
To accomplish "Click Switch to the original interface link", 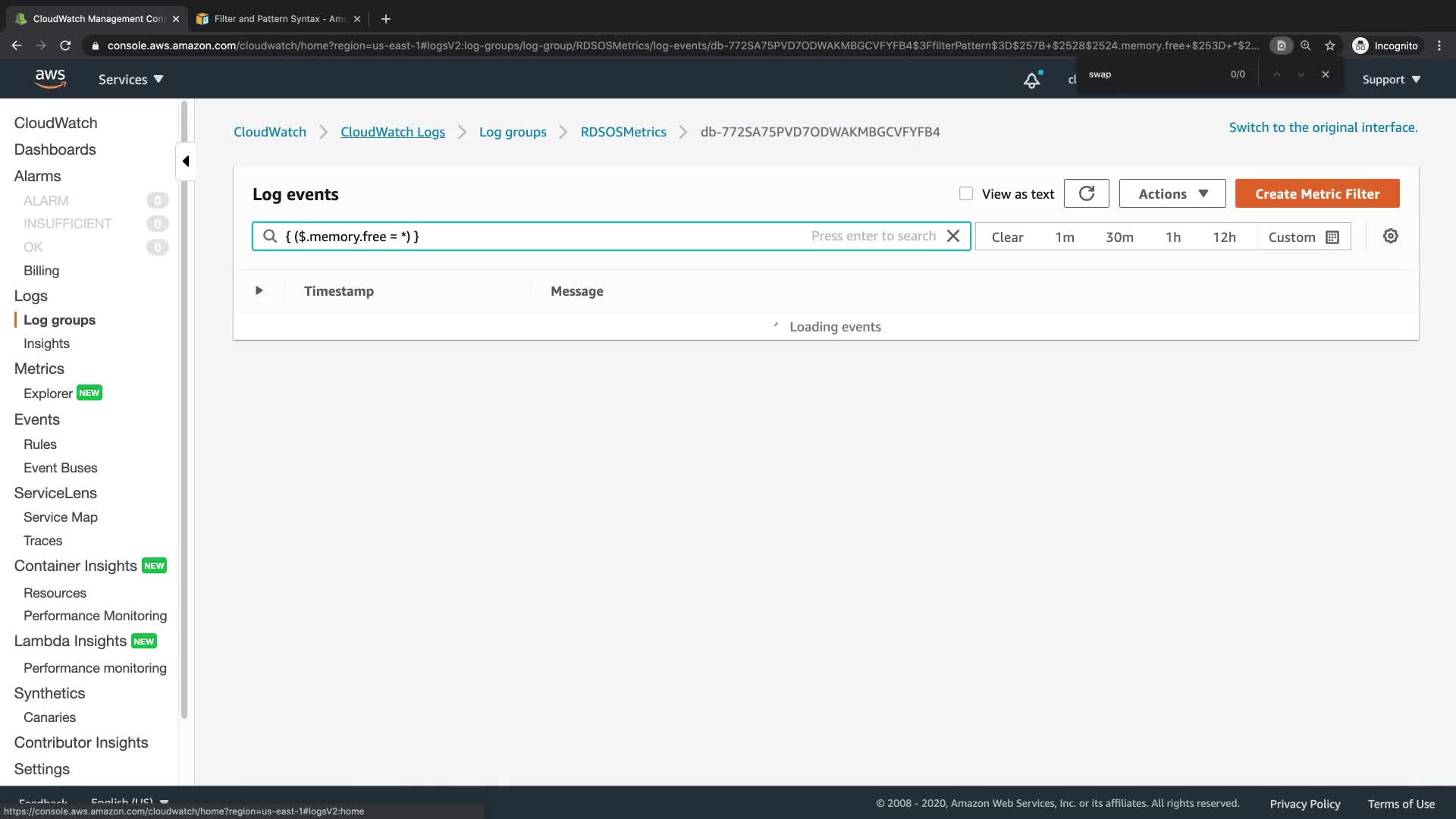I will pyautogui.click(x=1323, y=127).
